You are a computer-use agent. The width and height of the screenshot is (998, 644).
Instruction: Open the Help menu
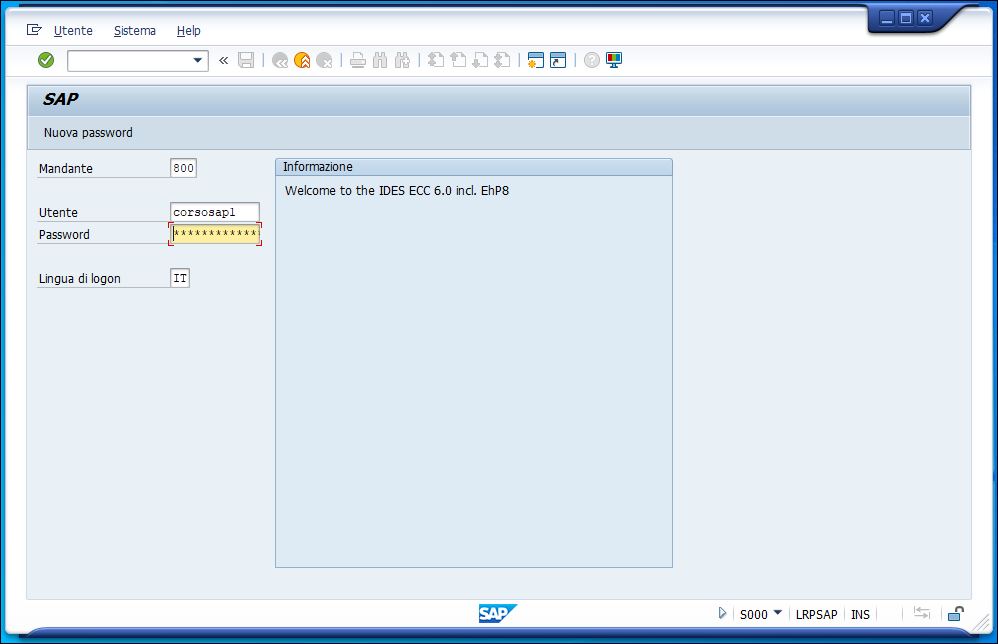[188, 31]
